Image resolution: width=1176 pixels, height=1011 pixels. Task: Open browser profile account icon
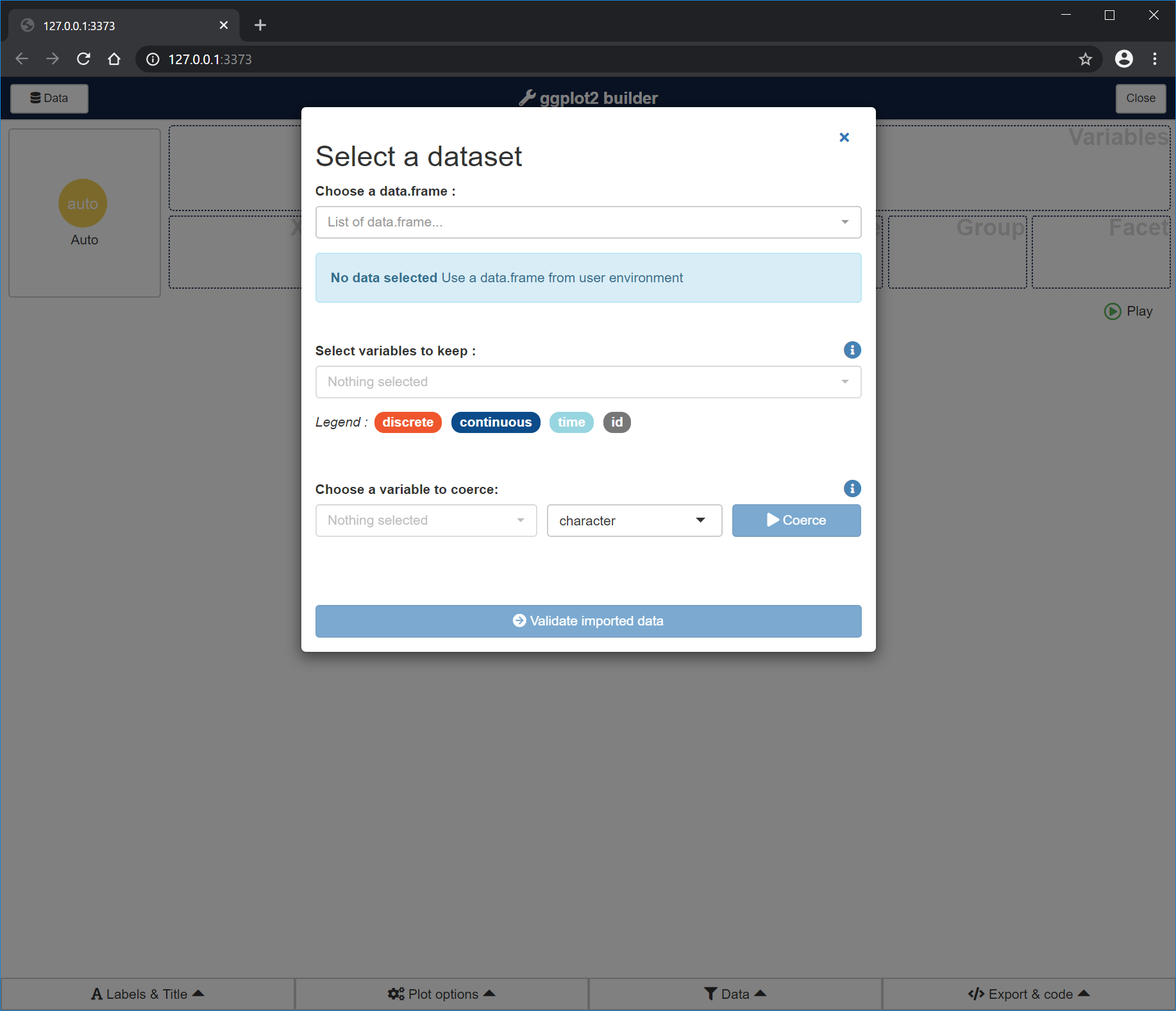point(1123,59)
